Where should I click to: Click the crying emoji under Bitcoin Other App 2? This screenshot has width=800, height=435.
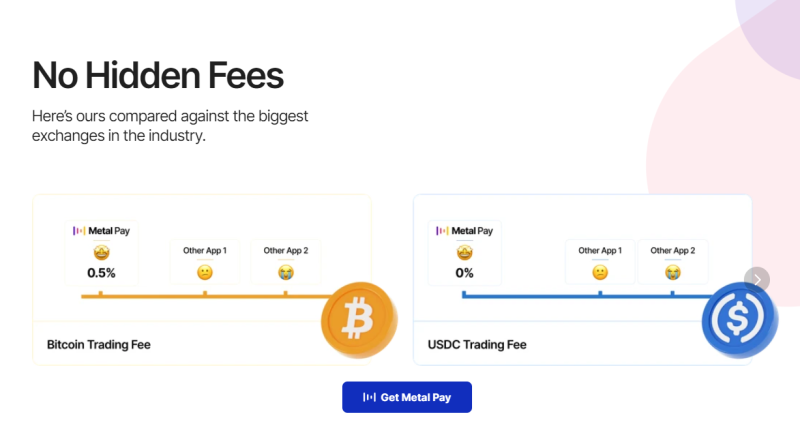[286, 272]
